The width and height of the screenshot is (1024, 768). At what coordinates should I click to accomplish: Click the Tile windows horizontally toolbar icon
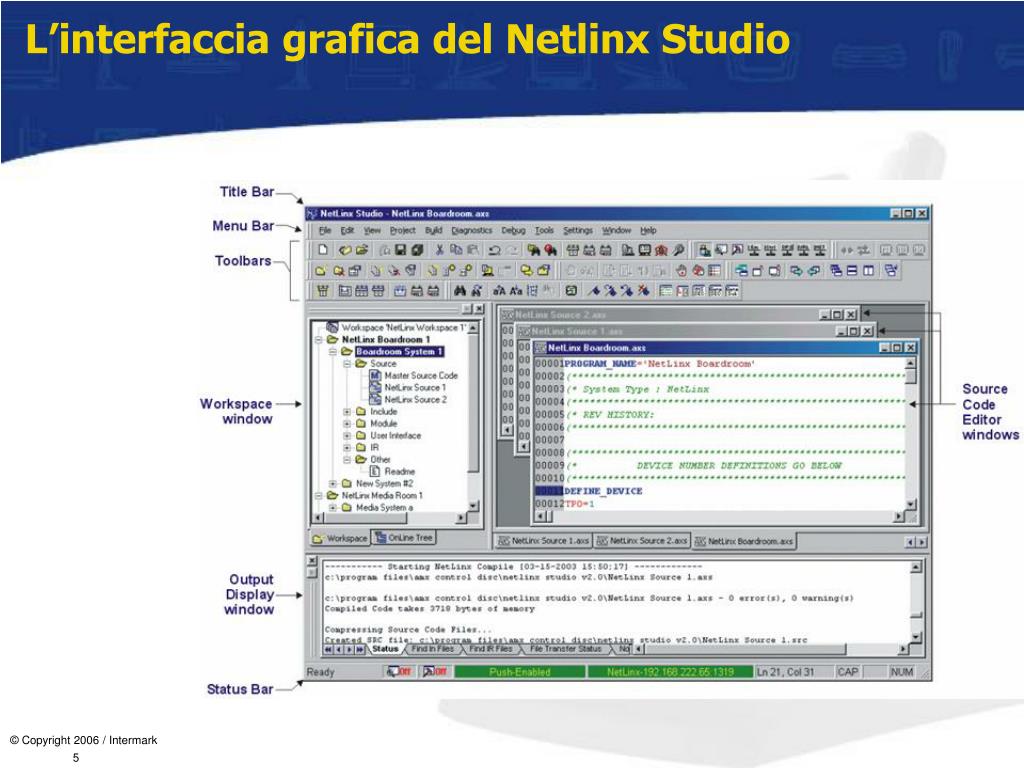coord(852,270)
